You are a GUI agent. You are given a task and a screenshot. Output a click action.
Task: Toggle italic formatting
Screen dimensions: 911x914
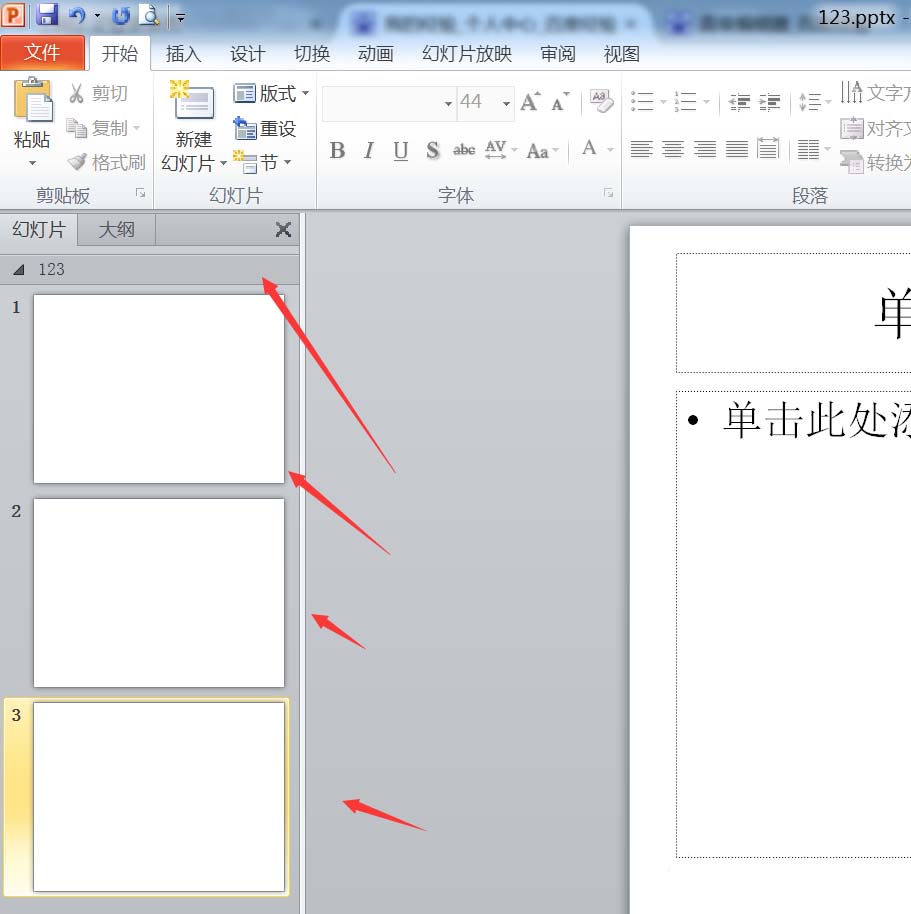coord(368,150)
